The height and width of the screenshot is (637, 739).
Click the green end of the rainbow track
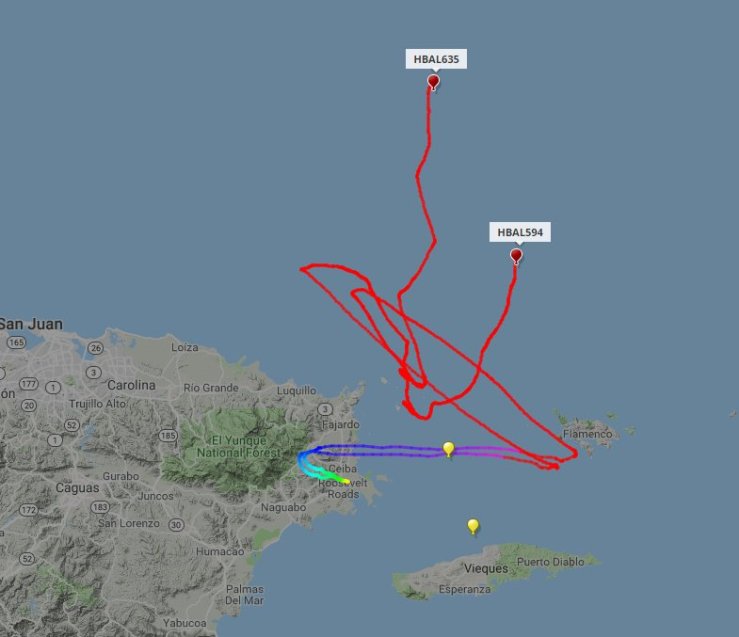(345, 481)
